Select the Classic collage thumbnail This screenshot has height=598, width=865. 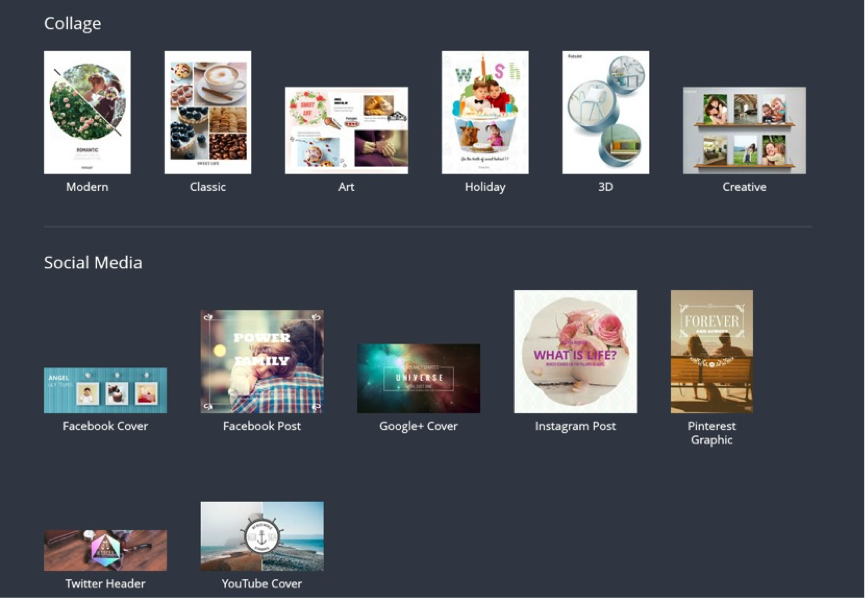(208, 113)
